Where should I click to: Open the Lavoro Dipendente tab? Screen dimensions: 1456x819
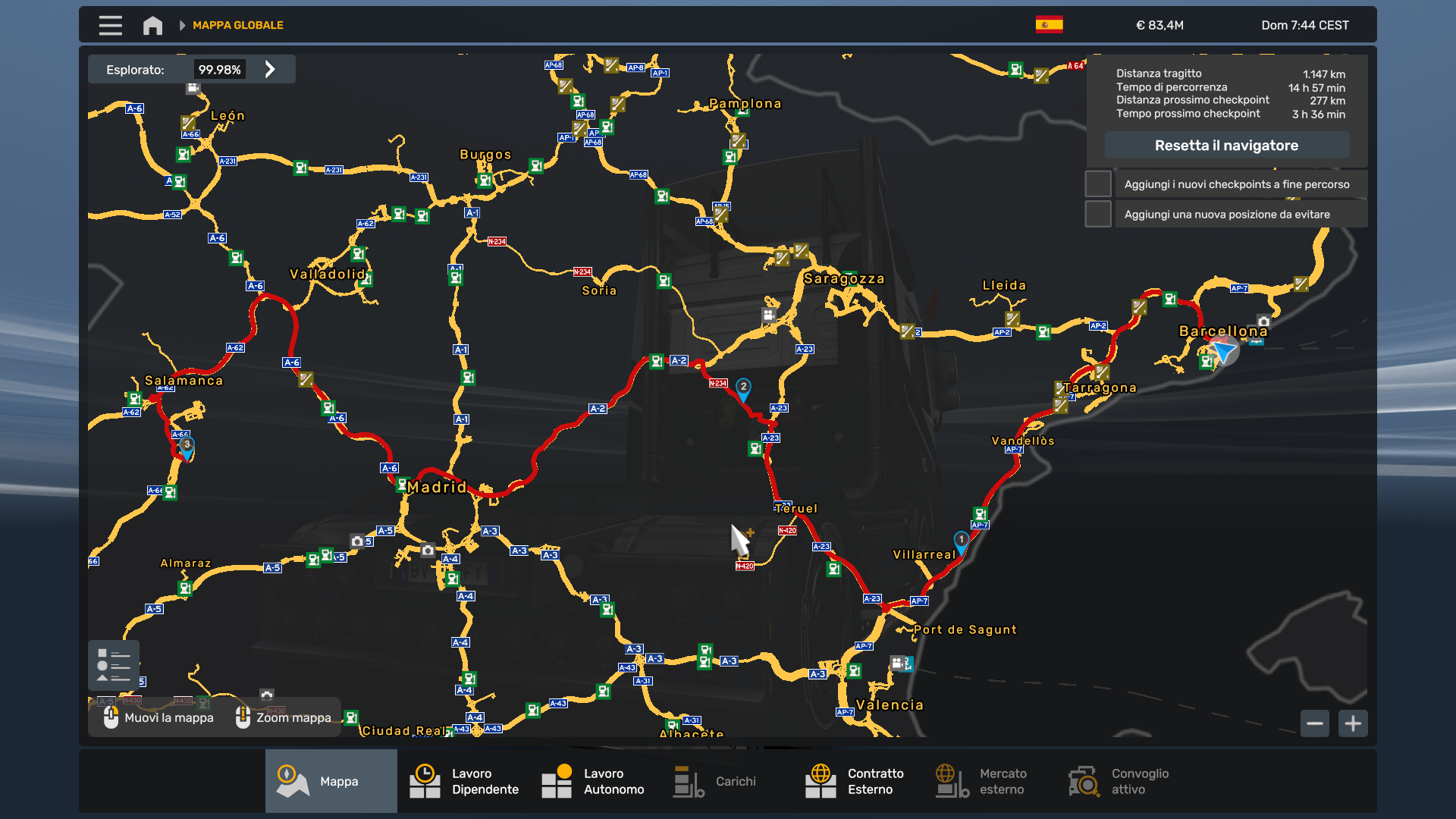point(464,781)
